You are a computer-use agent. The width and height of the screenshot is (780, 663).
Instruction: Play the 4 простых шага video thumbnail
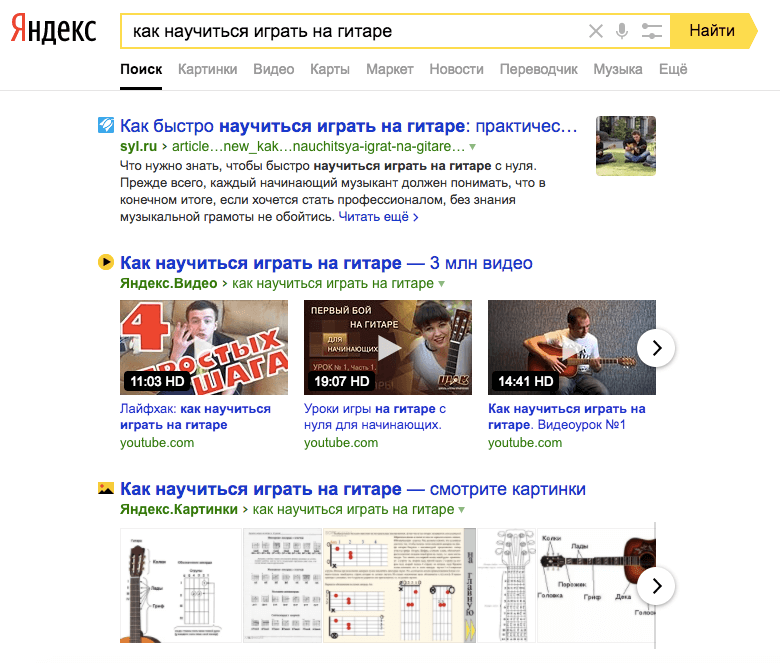pyautogui.click(x=204, y=348)
